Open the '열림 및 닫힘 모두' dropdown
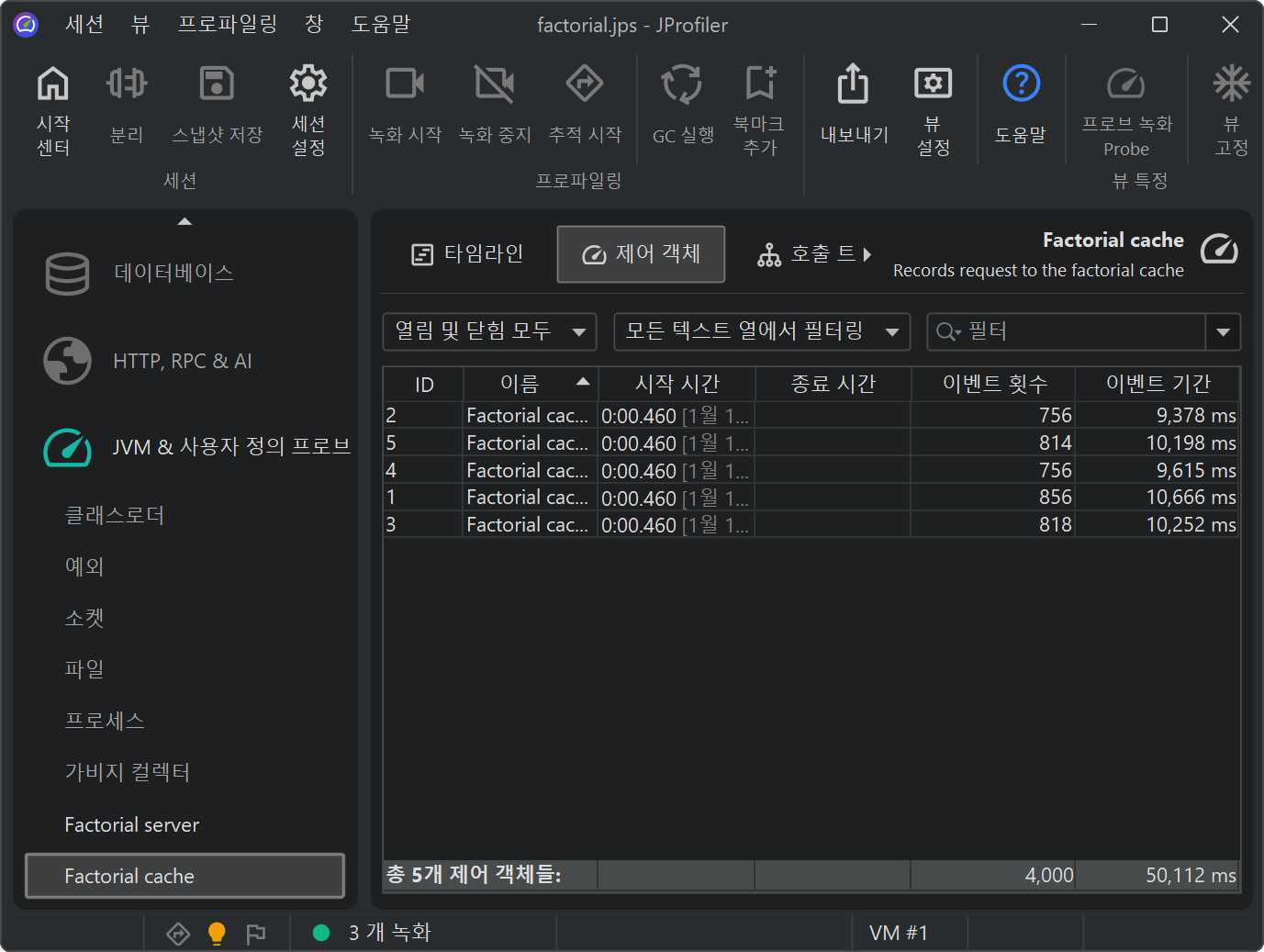 point(489,331)
